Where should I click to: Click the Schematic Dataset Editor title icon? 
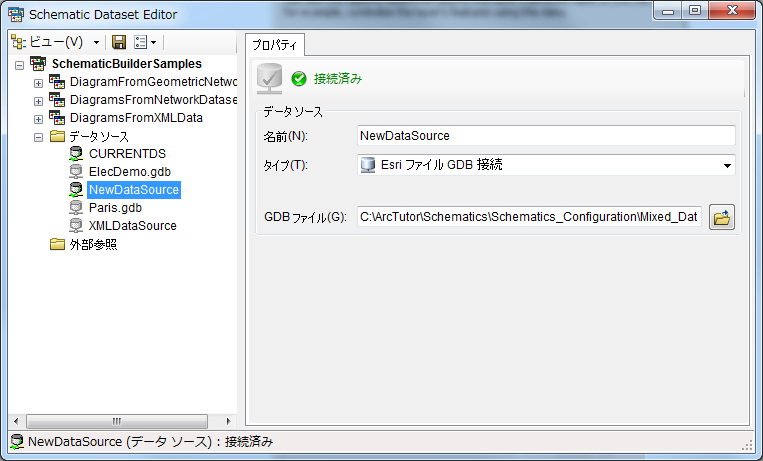point(16,15)
